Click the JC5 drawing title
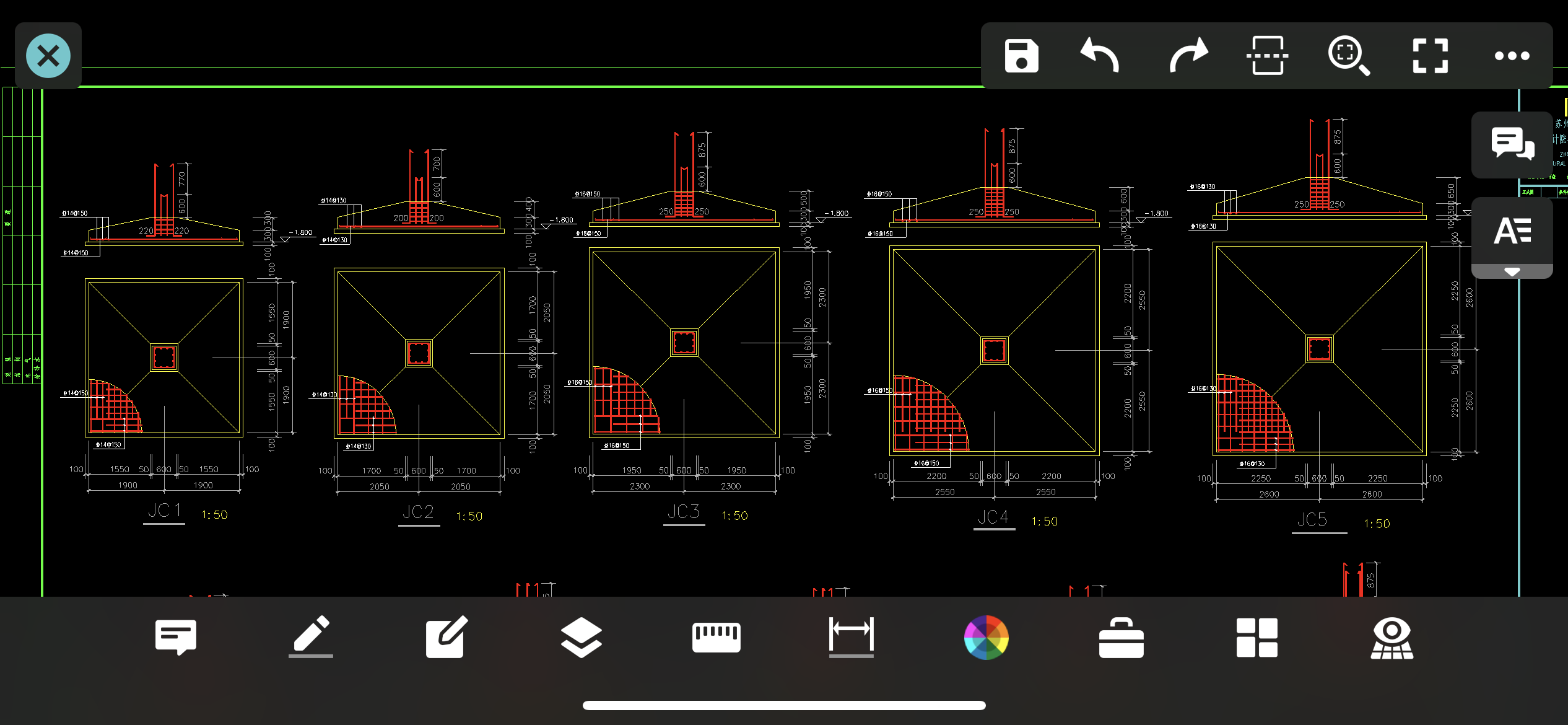The width and height of the screenshot is (1568, 725). point(1312,519)
